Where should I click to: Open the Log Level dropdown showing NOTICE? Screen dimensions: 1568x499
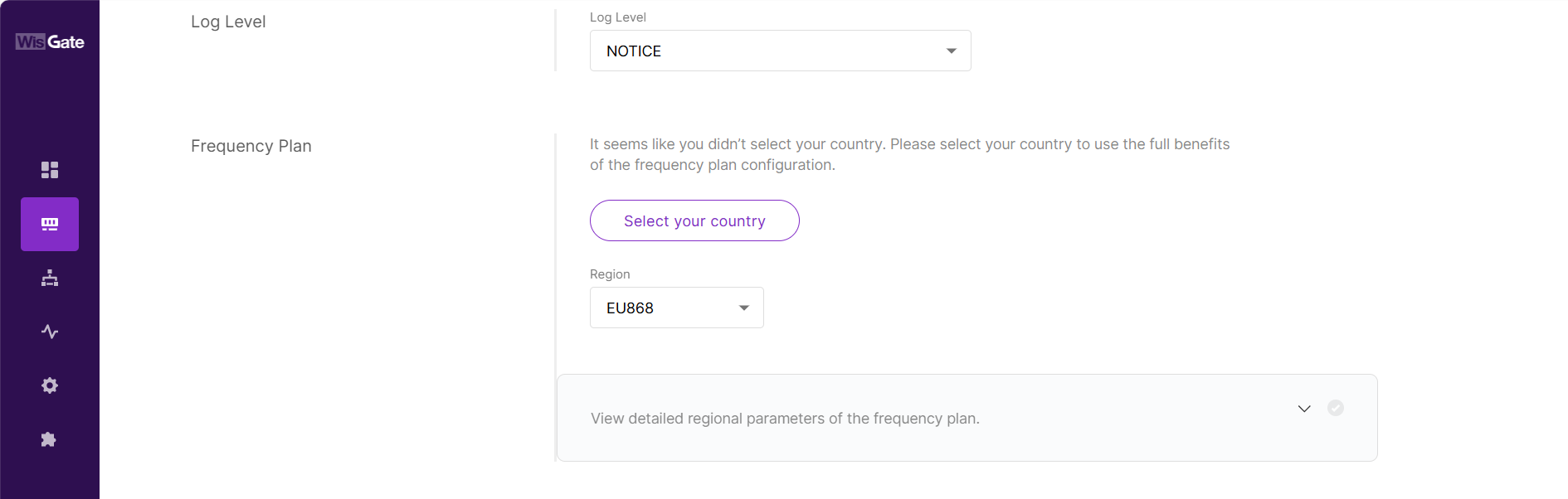tap(780, 51)
